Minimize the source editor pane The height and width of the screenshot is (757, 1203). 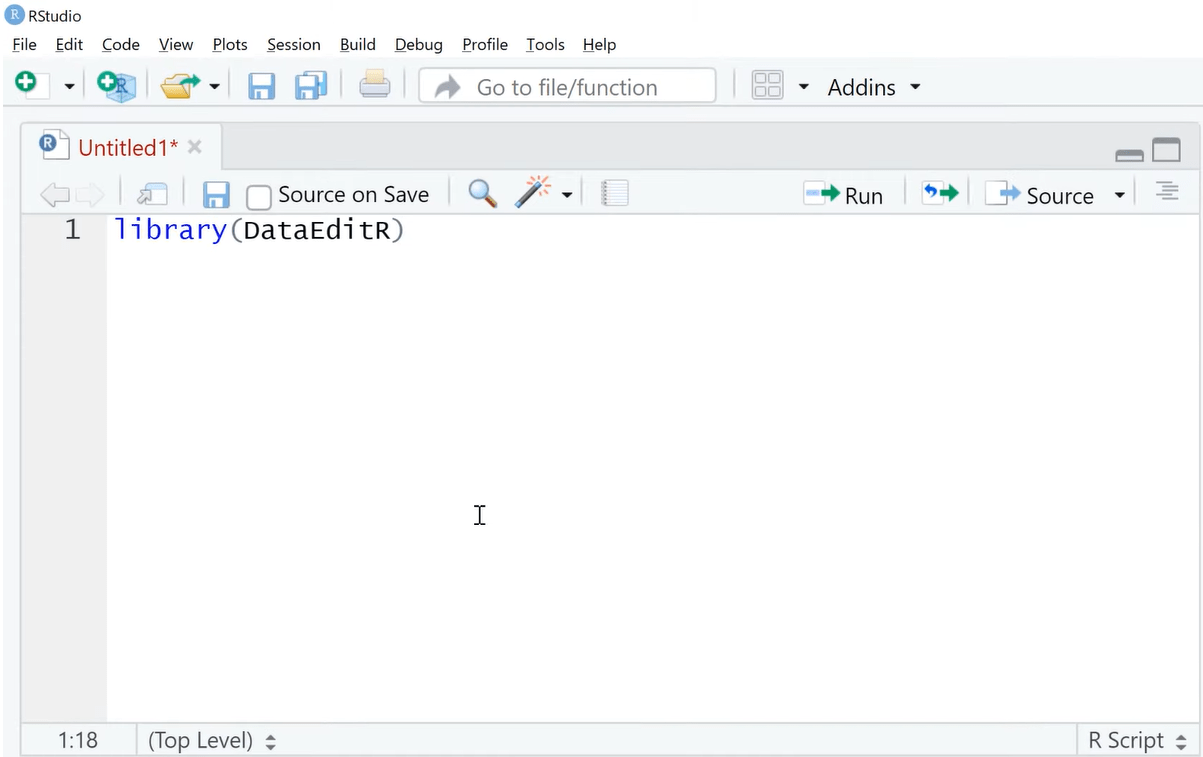pyautogui.click(x=1130, y=154)
